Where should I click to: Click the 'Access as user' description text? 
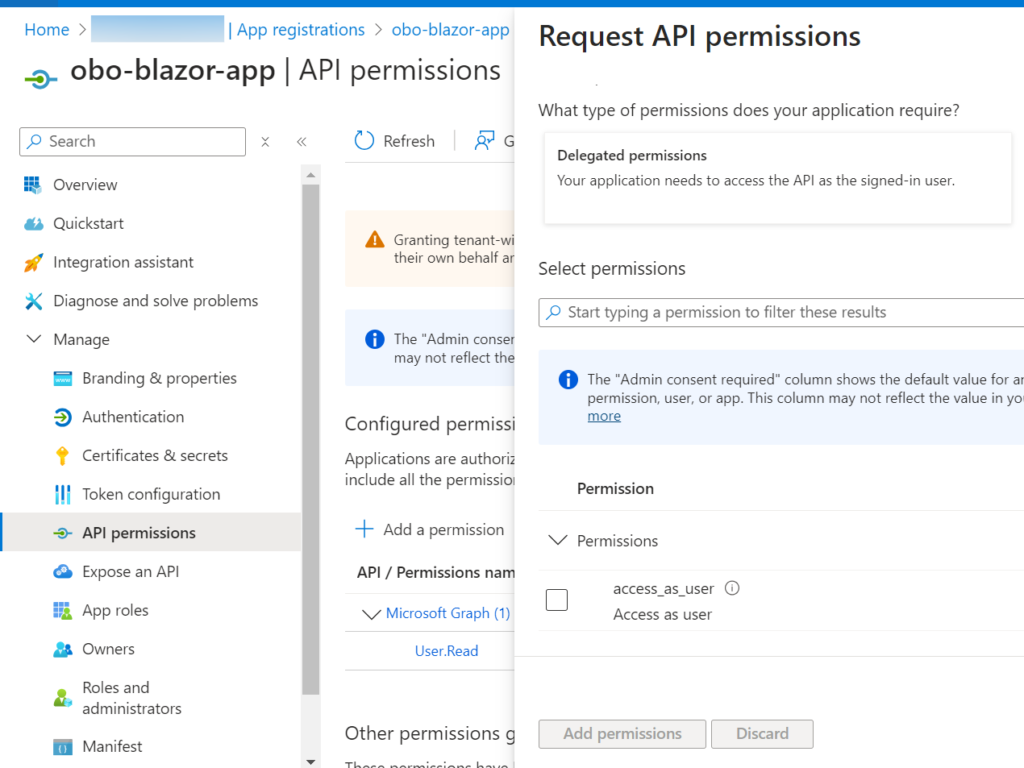(662, 615)
